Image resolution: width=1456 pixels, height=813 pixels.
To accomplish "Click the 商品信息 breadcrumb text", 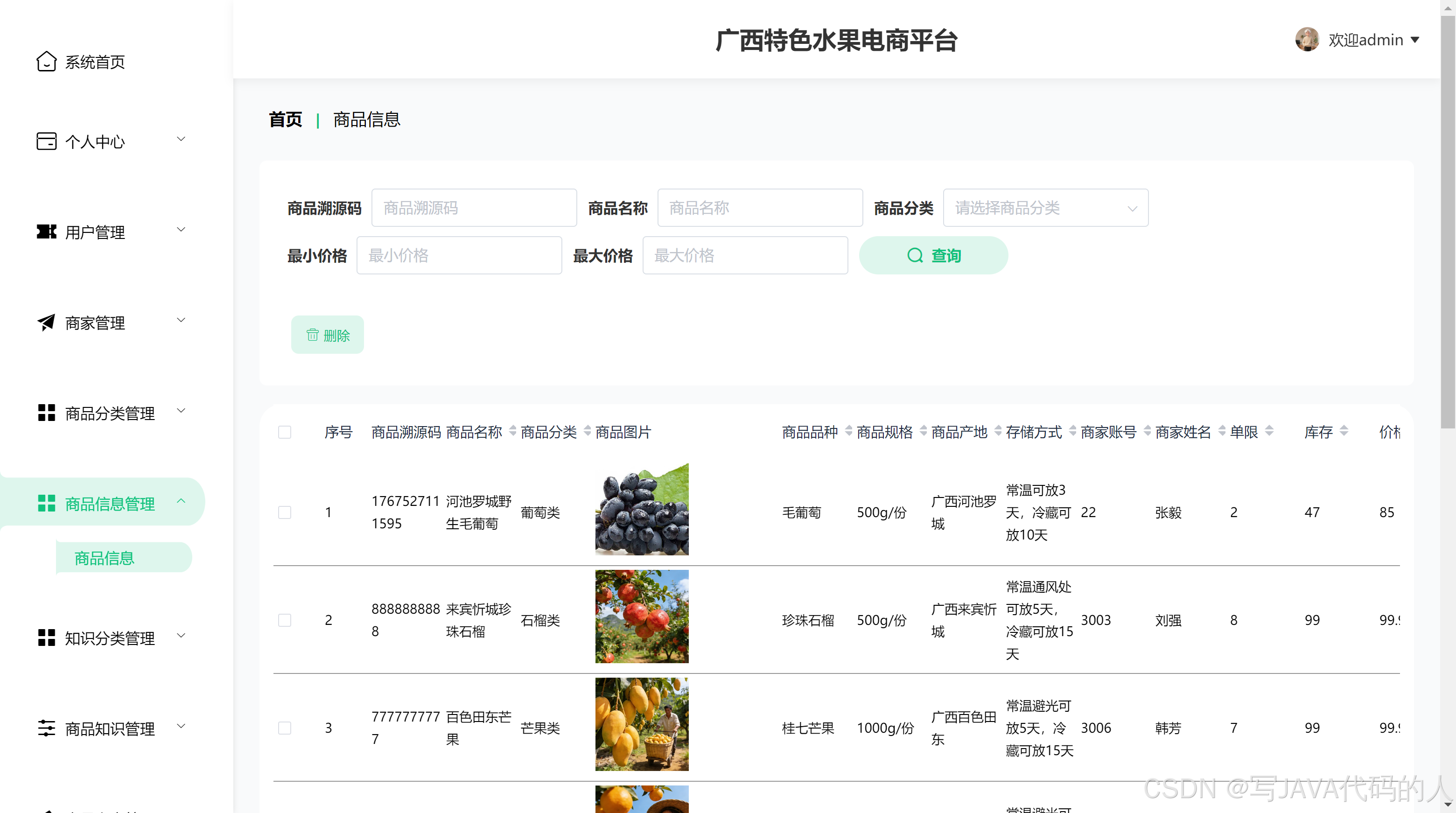I will pyautogui.click(x=366, y=119).
